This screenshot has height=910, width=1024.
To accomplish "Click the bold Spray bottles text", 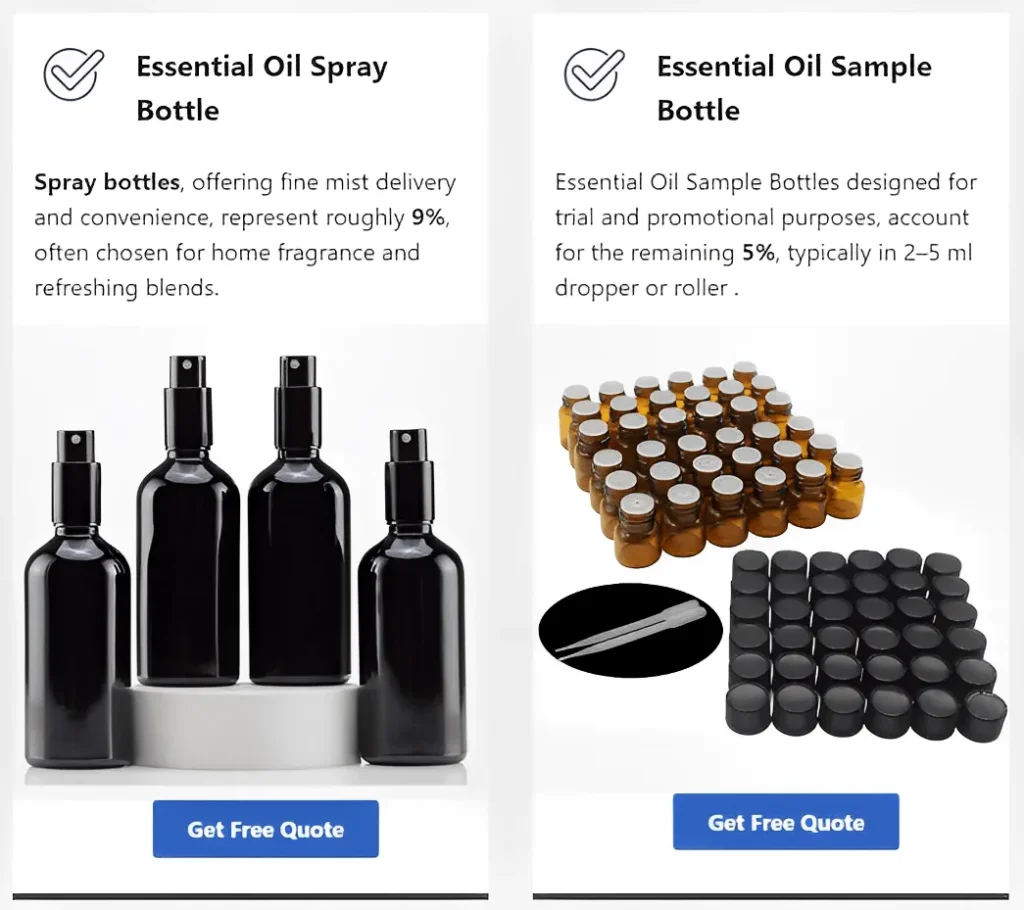I will click(x=107, y=182).
